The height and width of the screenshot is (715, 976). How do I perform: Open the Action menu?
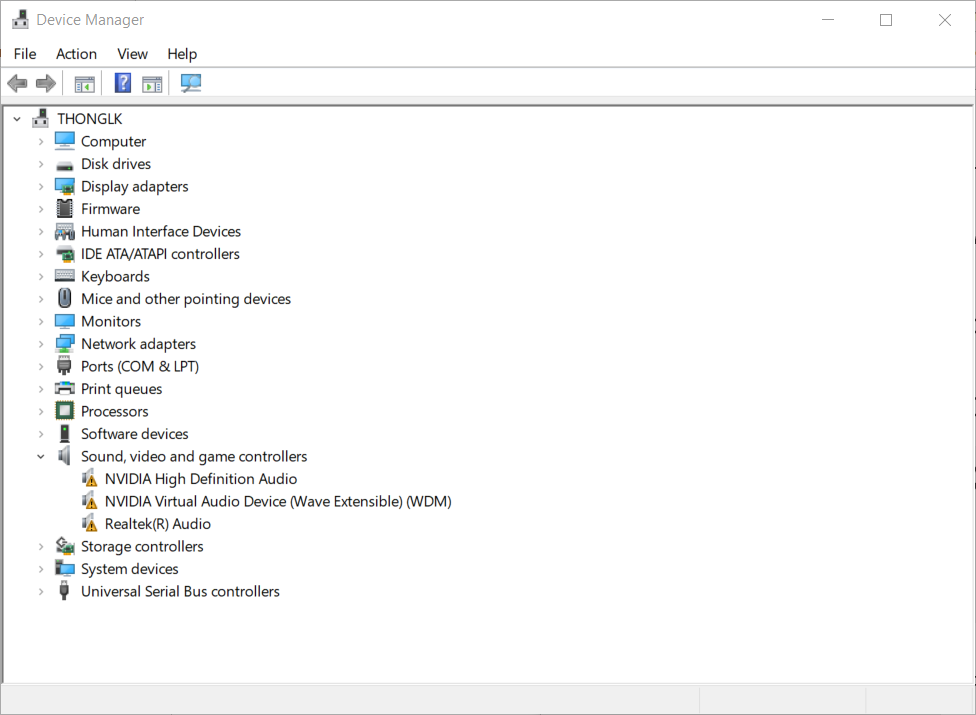click(77, 54)
